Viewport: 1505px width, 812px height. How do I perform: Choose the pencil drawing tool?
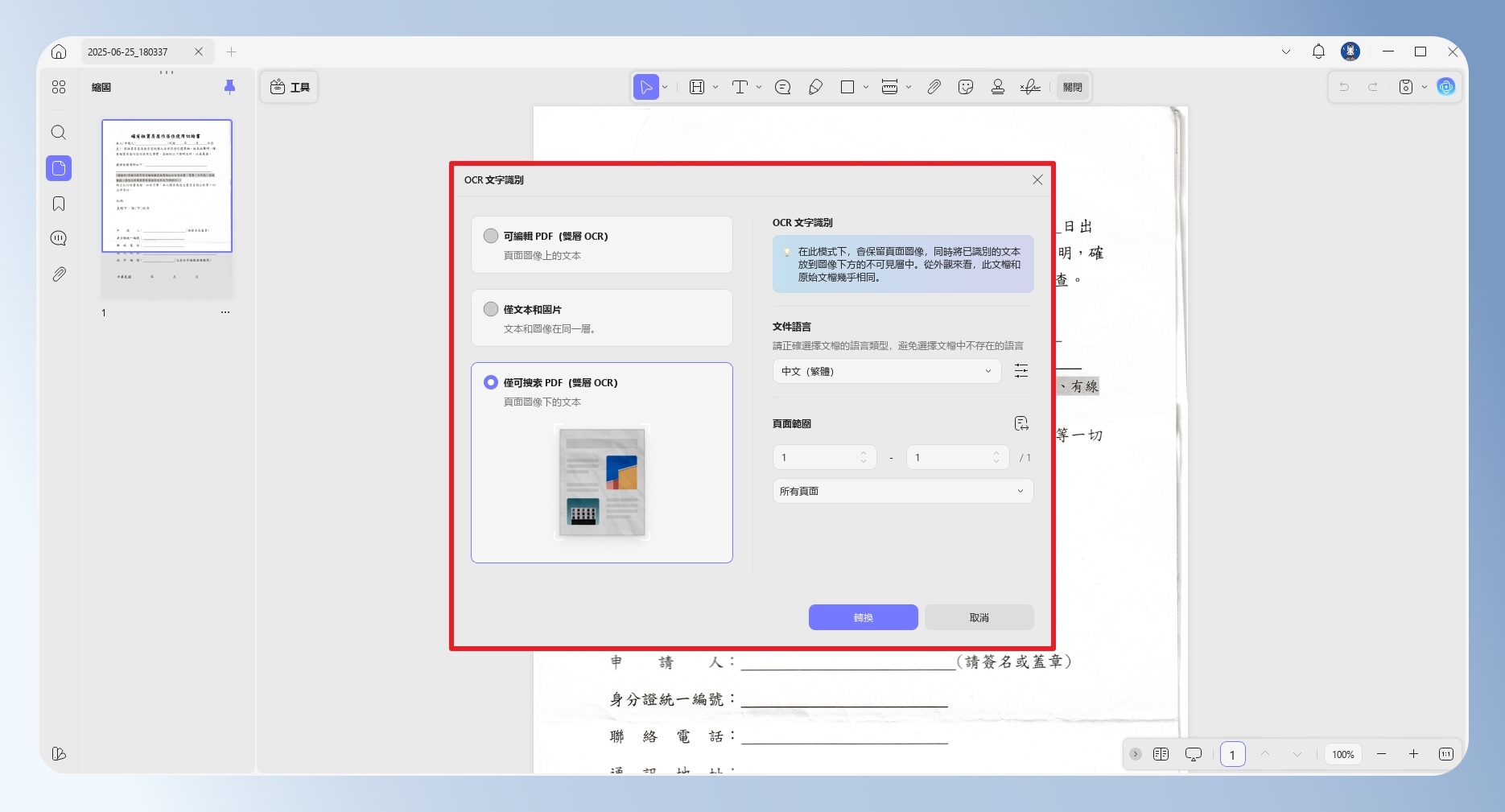point(815,87)
